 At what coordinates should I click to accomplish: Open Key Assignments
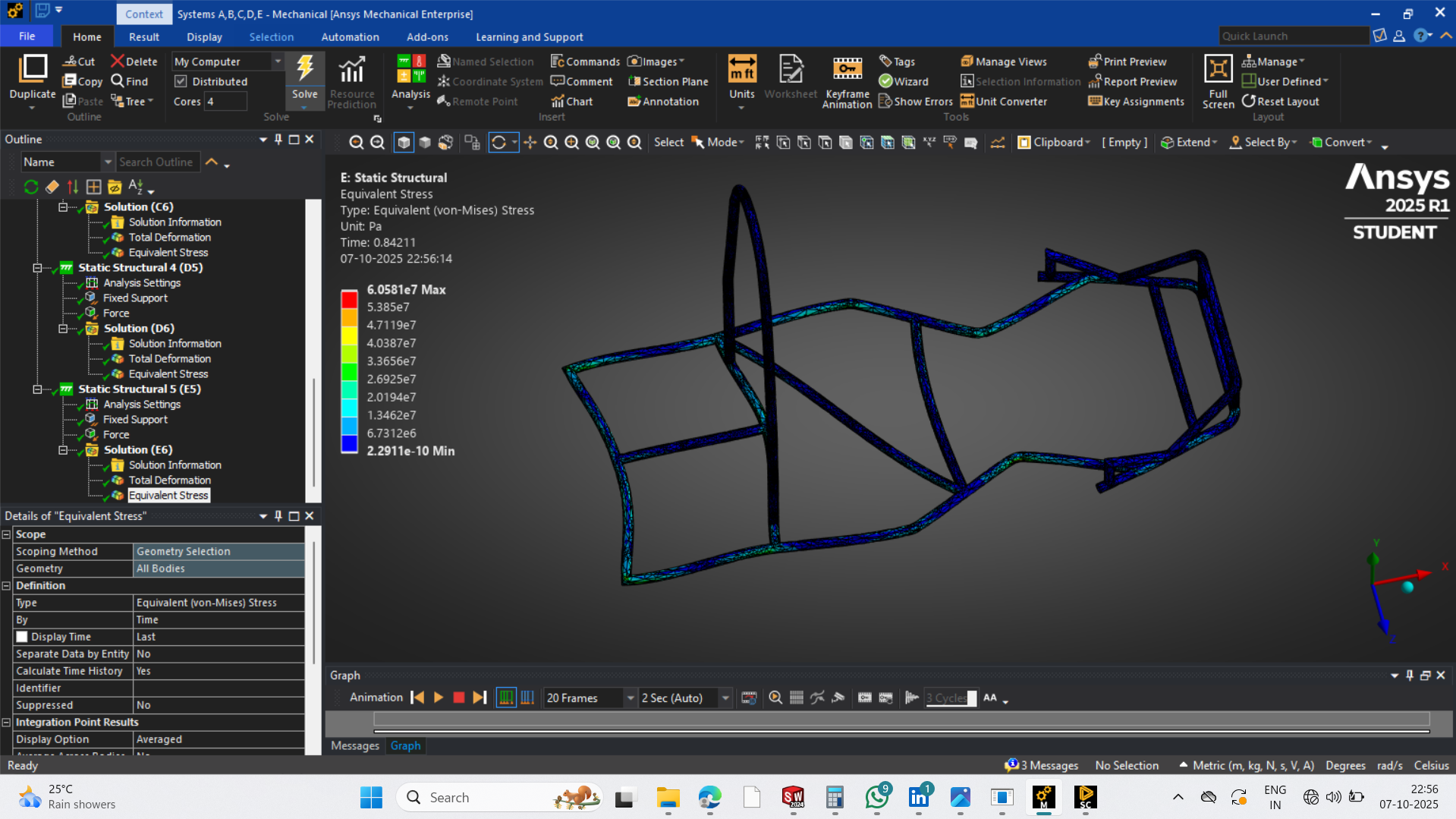click(1136, 101)
